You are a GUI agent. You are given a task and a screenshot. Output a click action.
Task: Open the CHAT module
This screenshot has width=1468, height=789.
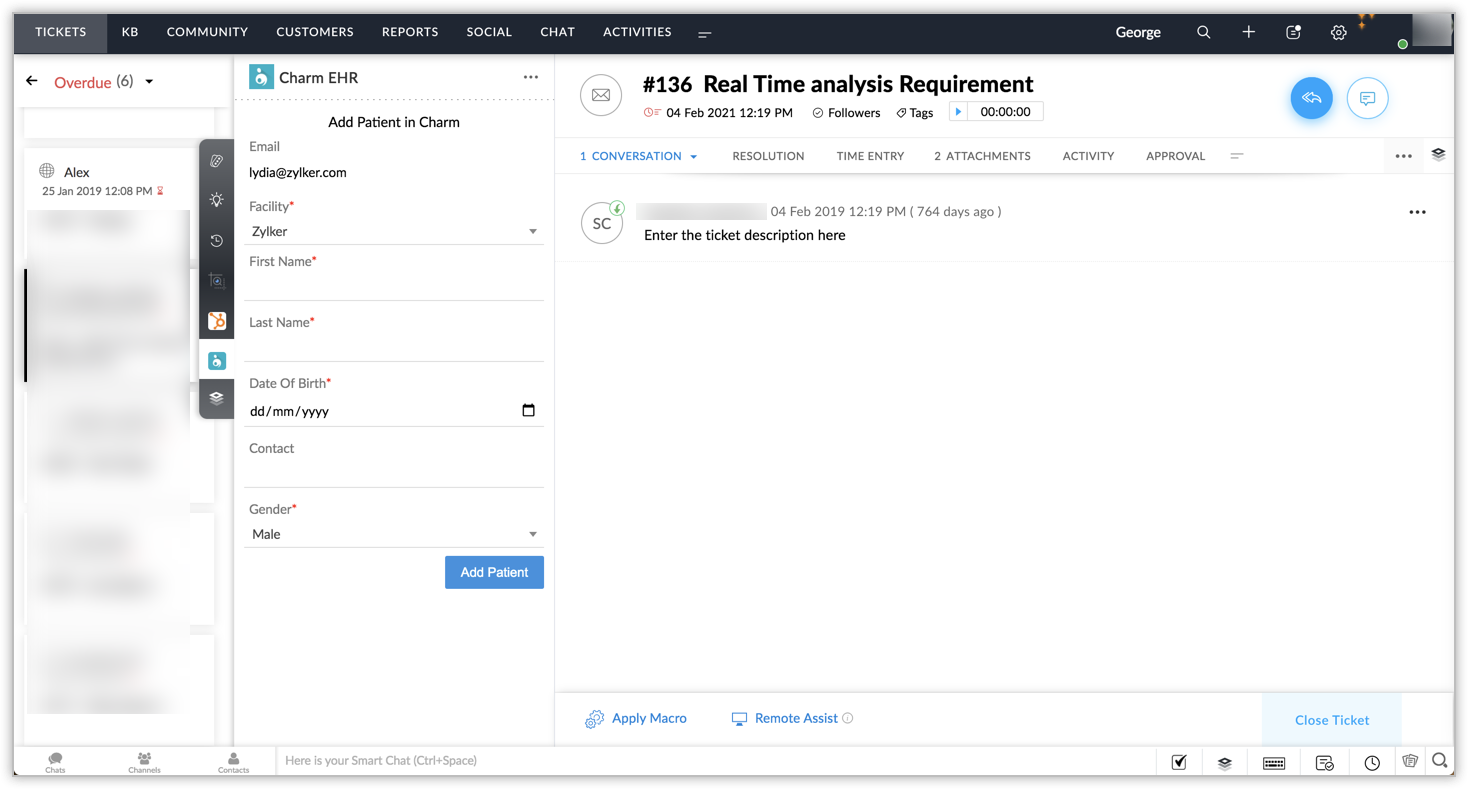point(557,32)
